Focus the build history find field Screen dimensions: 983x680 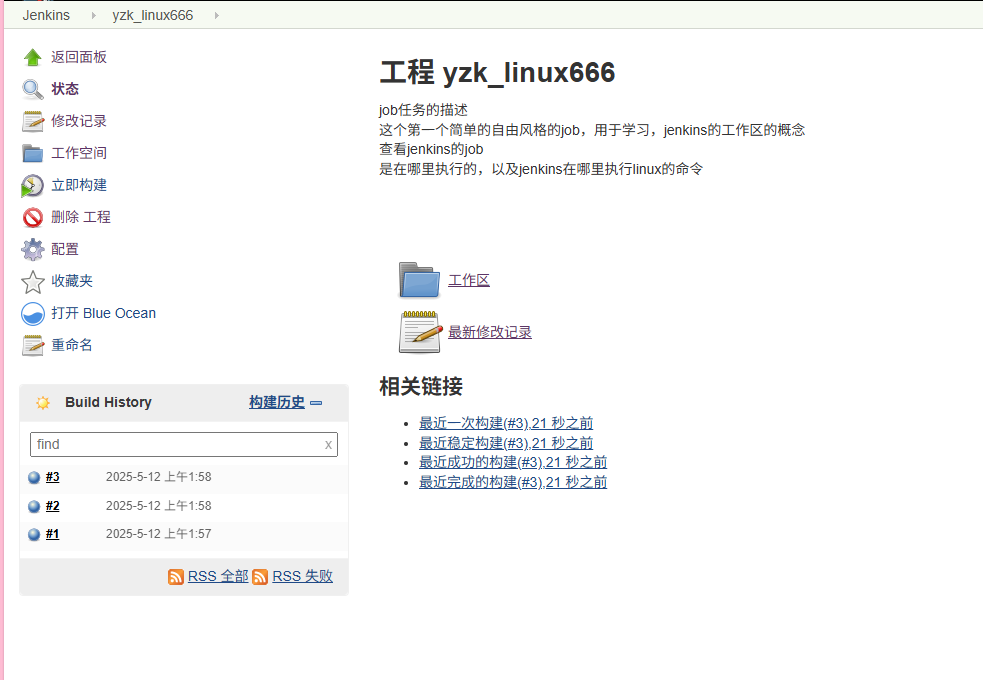184,445
